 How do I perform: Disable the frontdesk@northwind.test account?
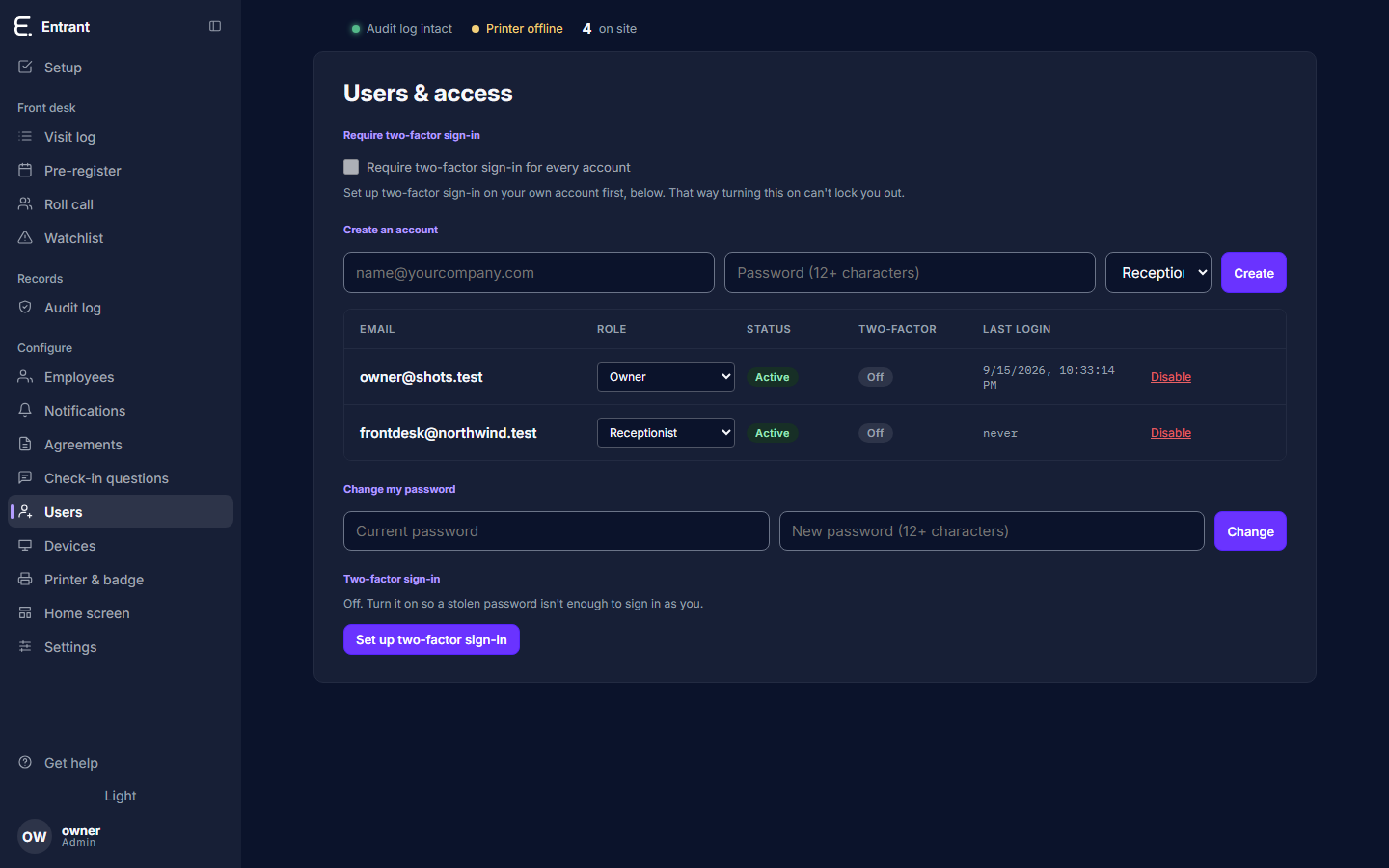[1171, 433]
